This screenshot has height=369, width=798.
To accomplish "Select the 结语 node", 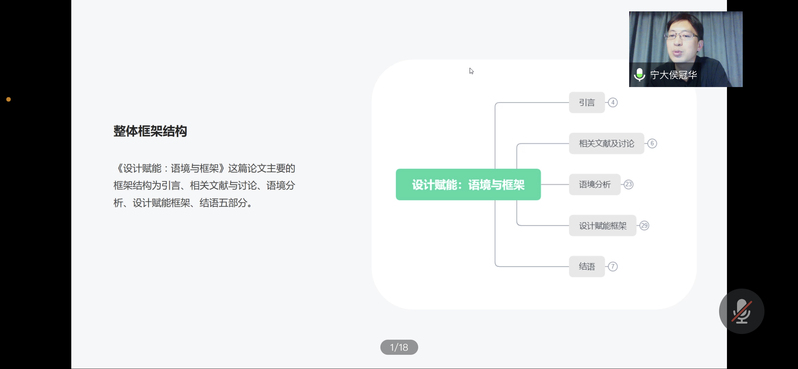I will (587, 266).
